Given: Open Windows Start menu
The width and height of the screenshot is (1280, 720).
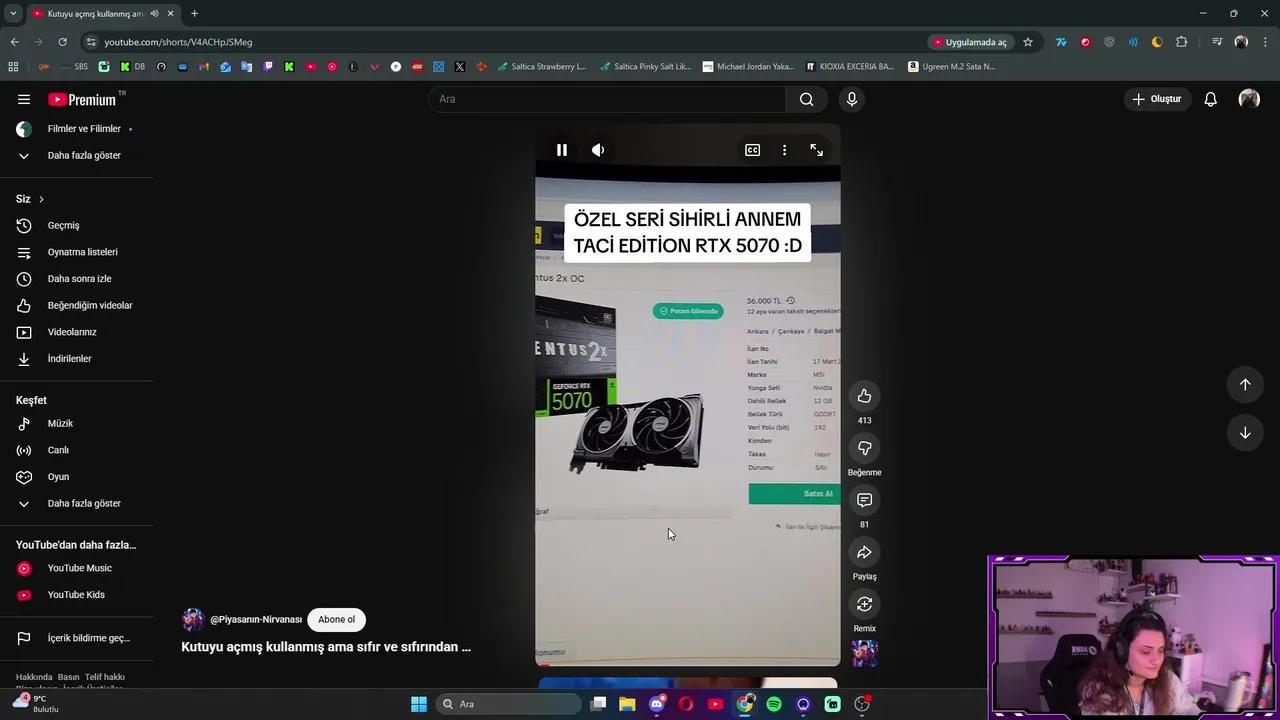Looking at the screenshot, I should 419,704.
